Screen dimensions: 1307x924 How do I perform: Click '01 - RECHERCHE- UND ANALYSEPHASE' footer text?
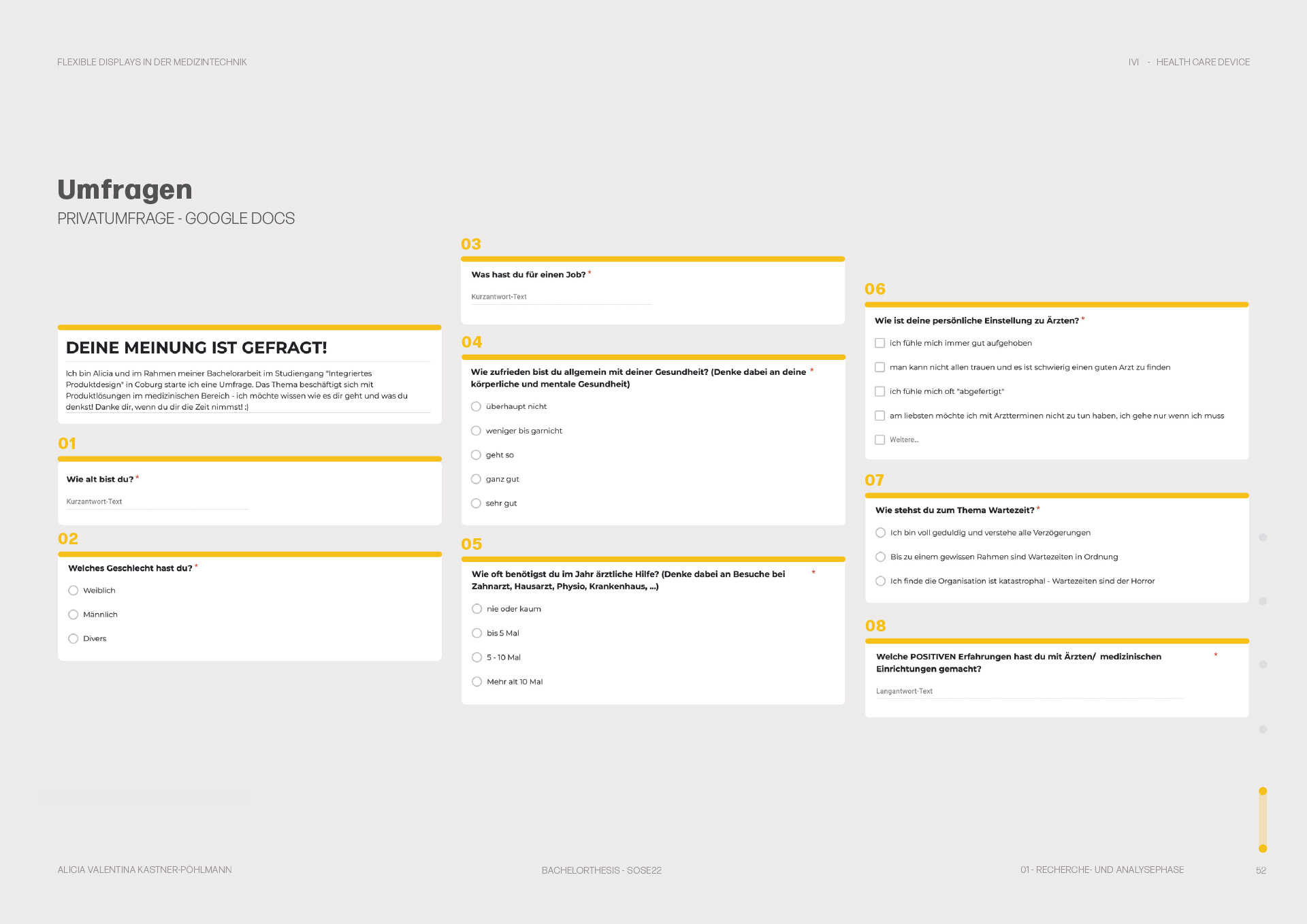pos(1102,870)
